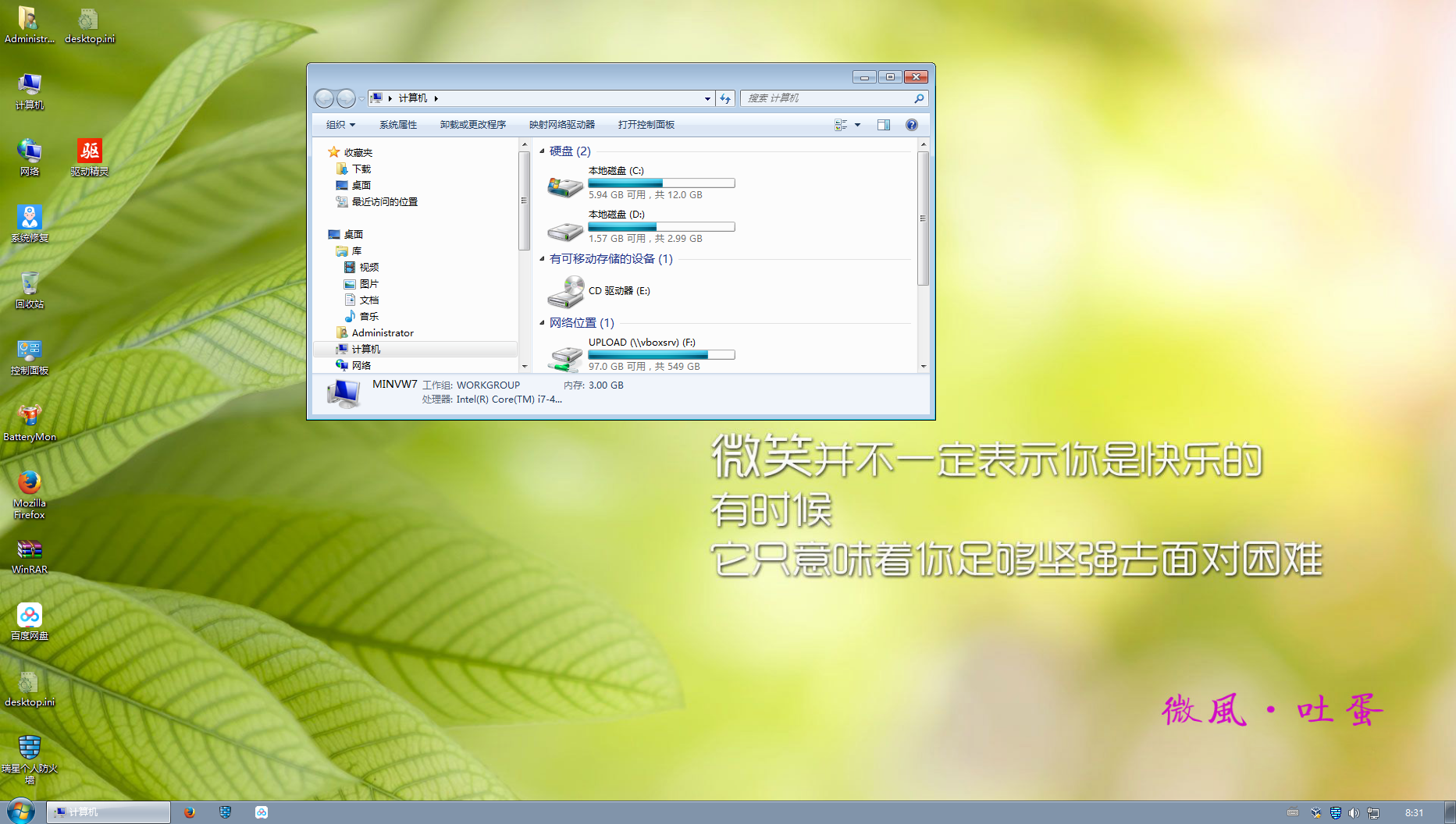Select Administrator in navigation pane
The width and height of the screenshot is (1456, 824).
[x=383, y=332]
